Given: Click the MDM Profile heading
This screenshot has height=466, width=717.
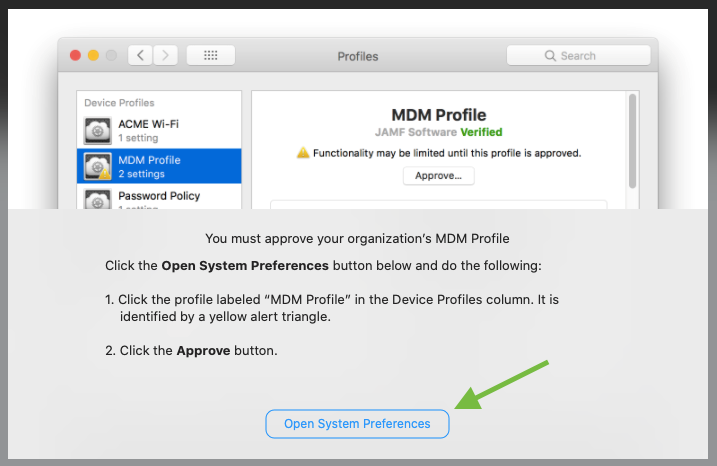Looking at the screenshot, I should tap(439, 115).
